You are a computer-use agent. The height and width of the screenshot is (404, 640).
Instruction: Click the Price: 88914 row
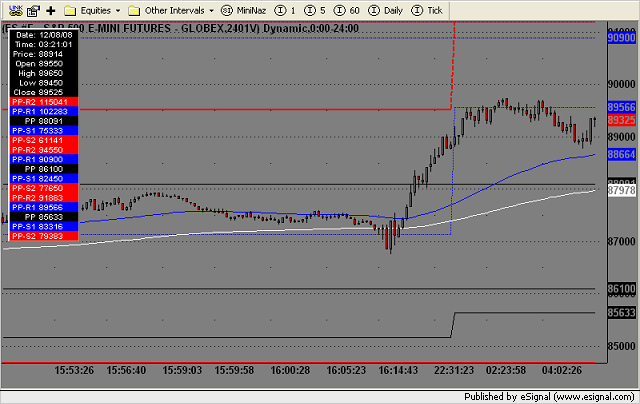(x=44, y=54)
